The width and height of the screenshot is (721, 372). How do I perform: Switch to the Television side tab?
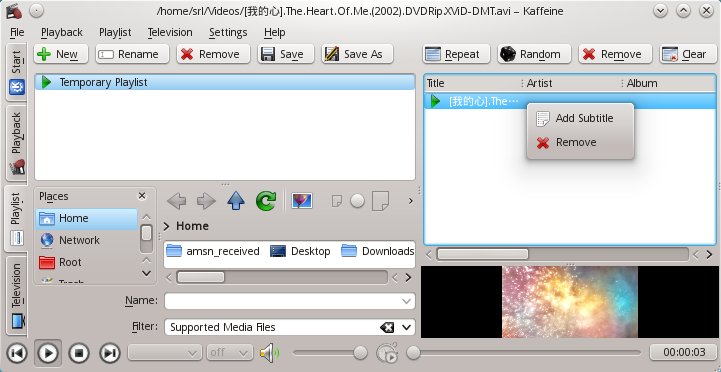tap(17, 296)
